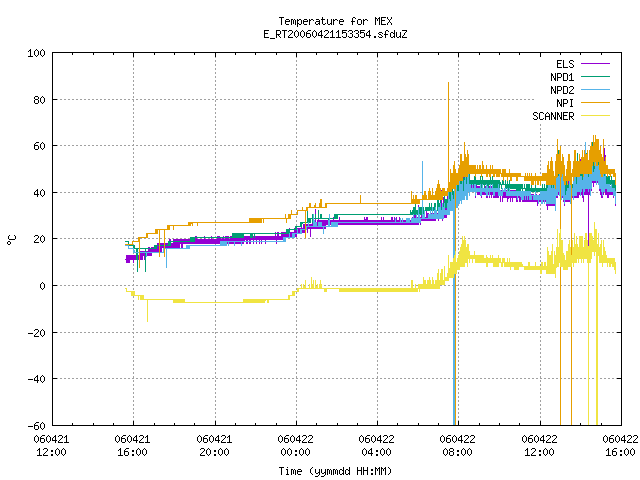The height and width of the screenshot is (480, 640).
Task: Click the NPD1 legend label
Action: (562, 77)
